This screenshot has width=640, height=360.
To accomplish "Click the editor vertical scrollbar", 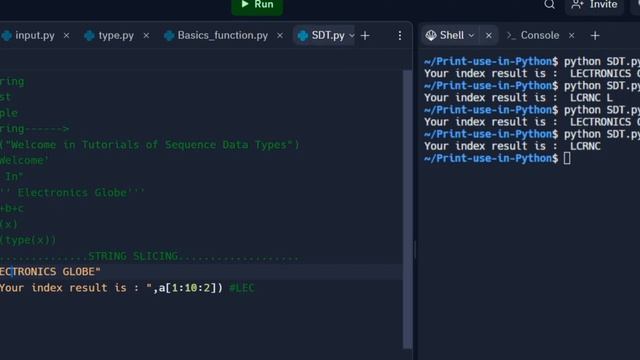I will [407, 209].
